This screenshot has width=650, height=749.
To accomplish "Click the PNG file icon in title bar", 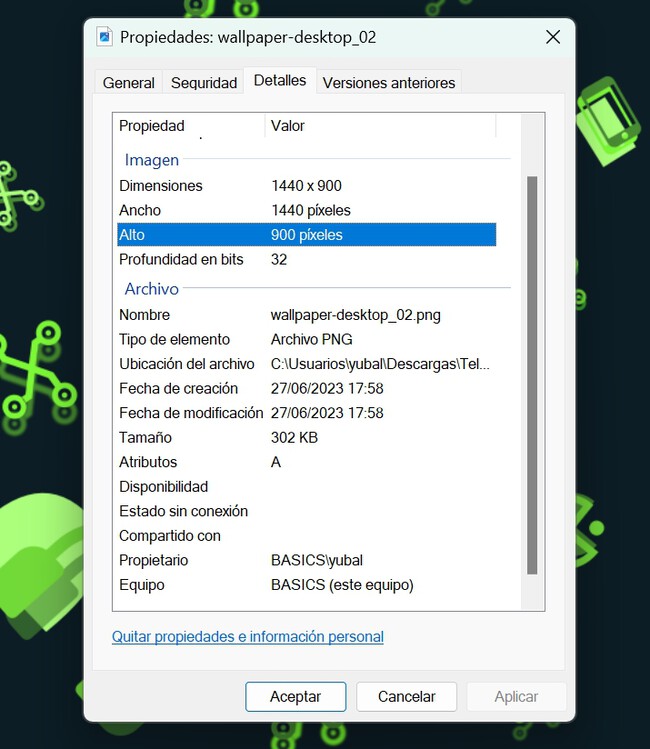I will click(105, 37).
